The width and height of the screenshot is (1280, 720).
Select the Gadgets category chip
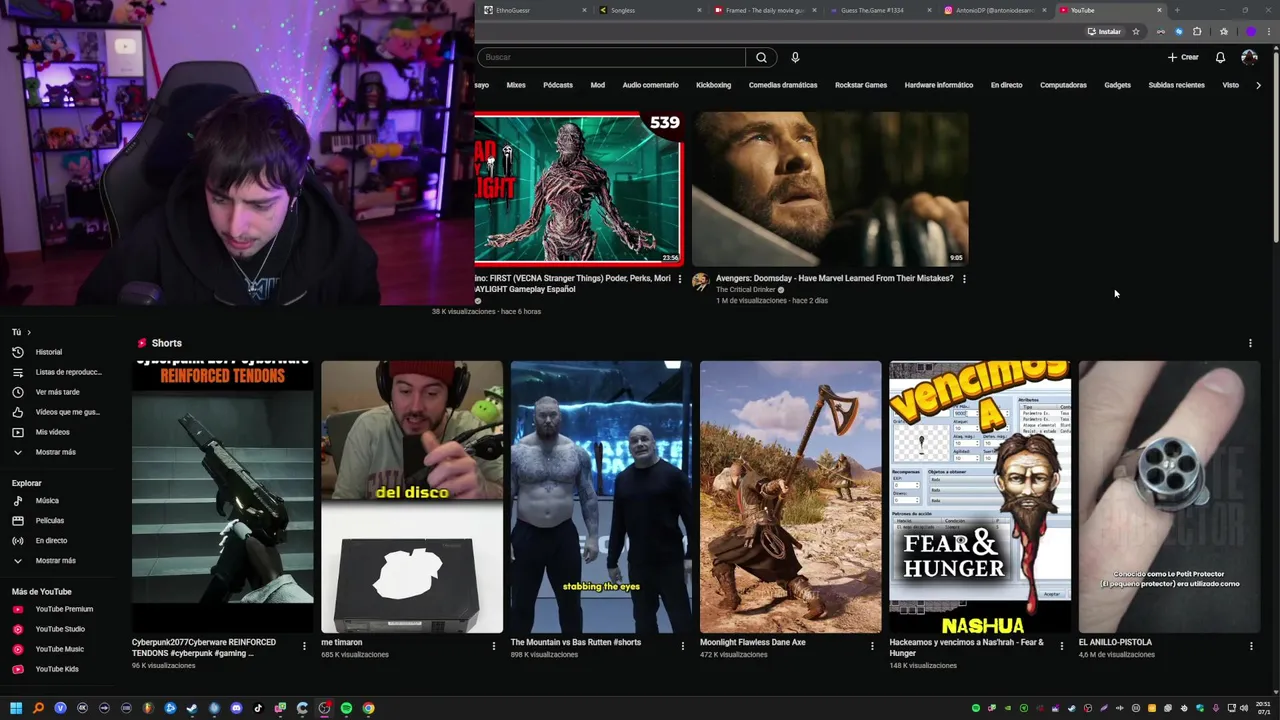(1117, 85)
